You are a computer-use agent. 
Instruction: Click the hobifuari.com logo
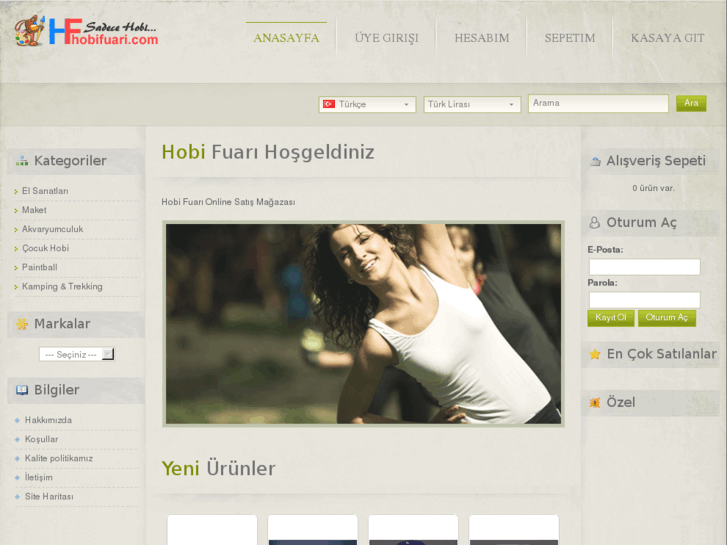86,31
